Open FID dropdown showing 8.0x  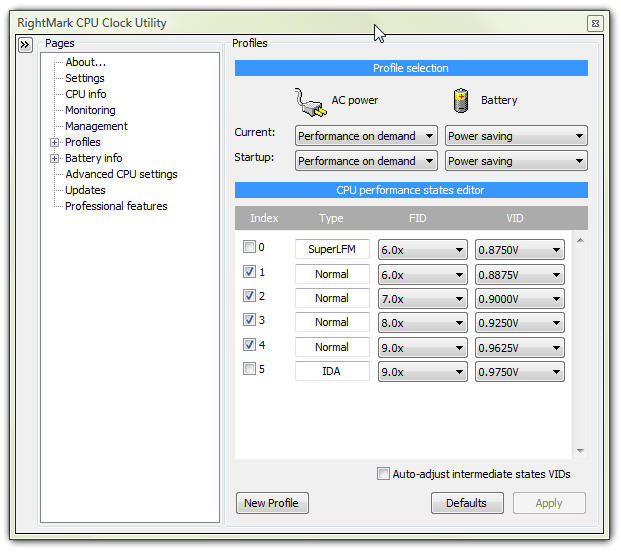423,323
